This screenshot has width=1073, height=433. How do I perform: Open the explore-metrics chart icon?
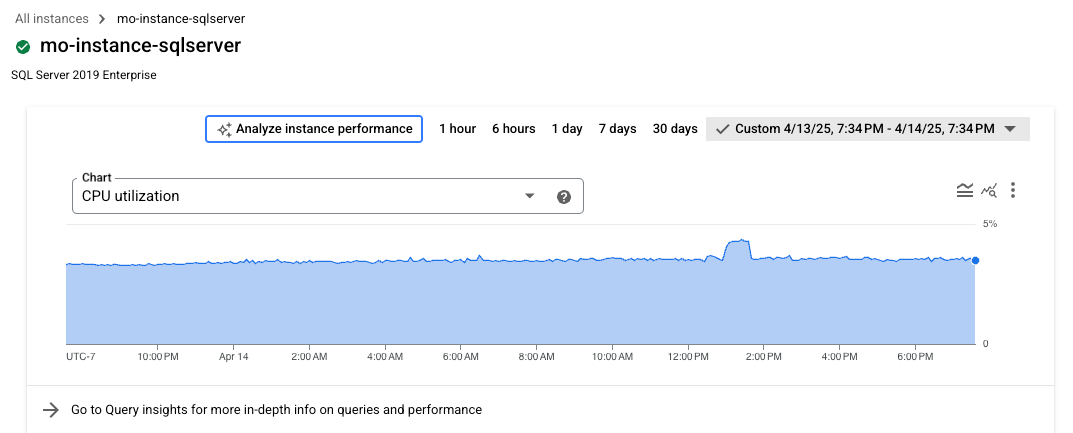click(x=989, y=190)
